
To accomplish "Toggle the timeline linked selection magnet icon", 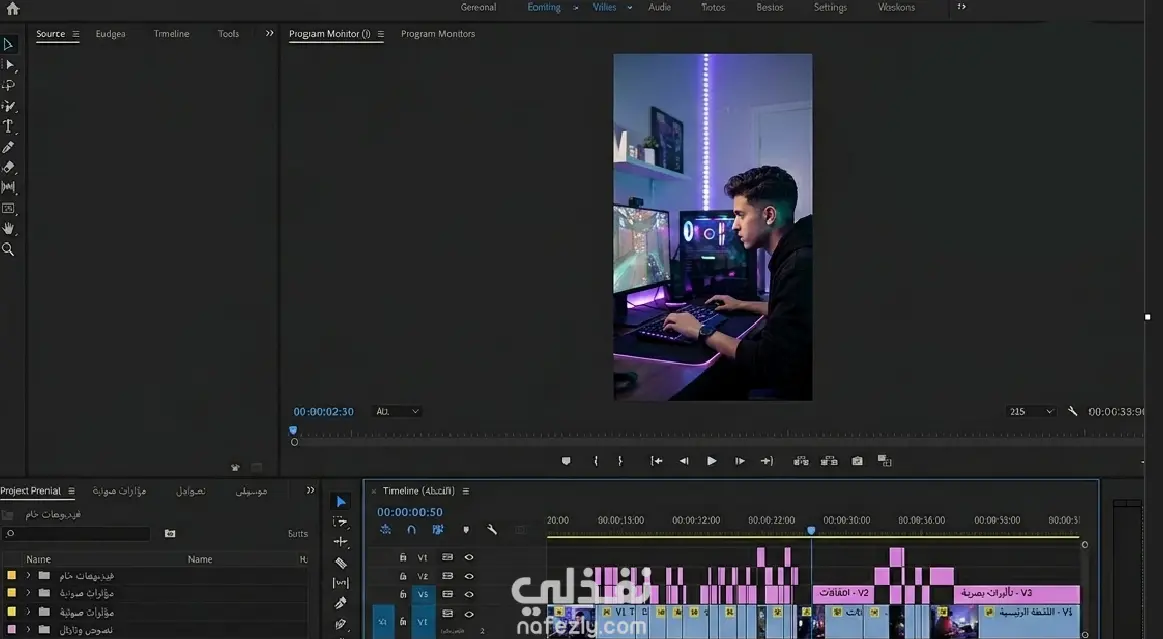I will [411, 530].
